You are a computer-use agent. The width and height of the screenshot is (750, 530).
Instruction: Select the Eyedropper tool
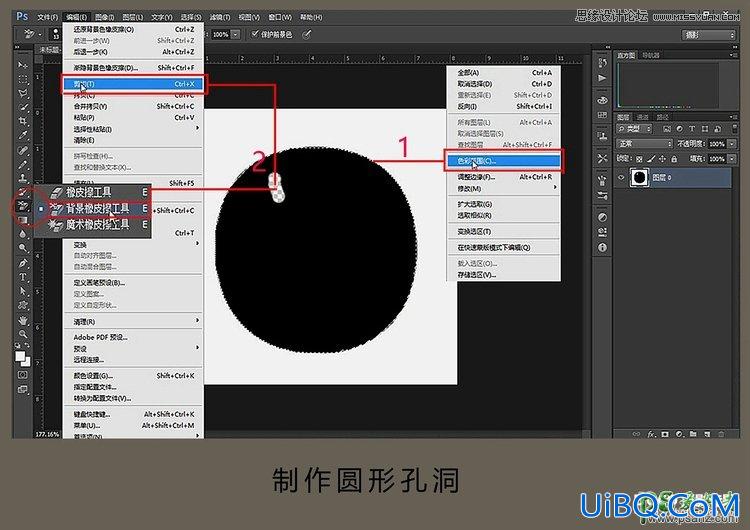coord(22,135)
